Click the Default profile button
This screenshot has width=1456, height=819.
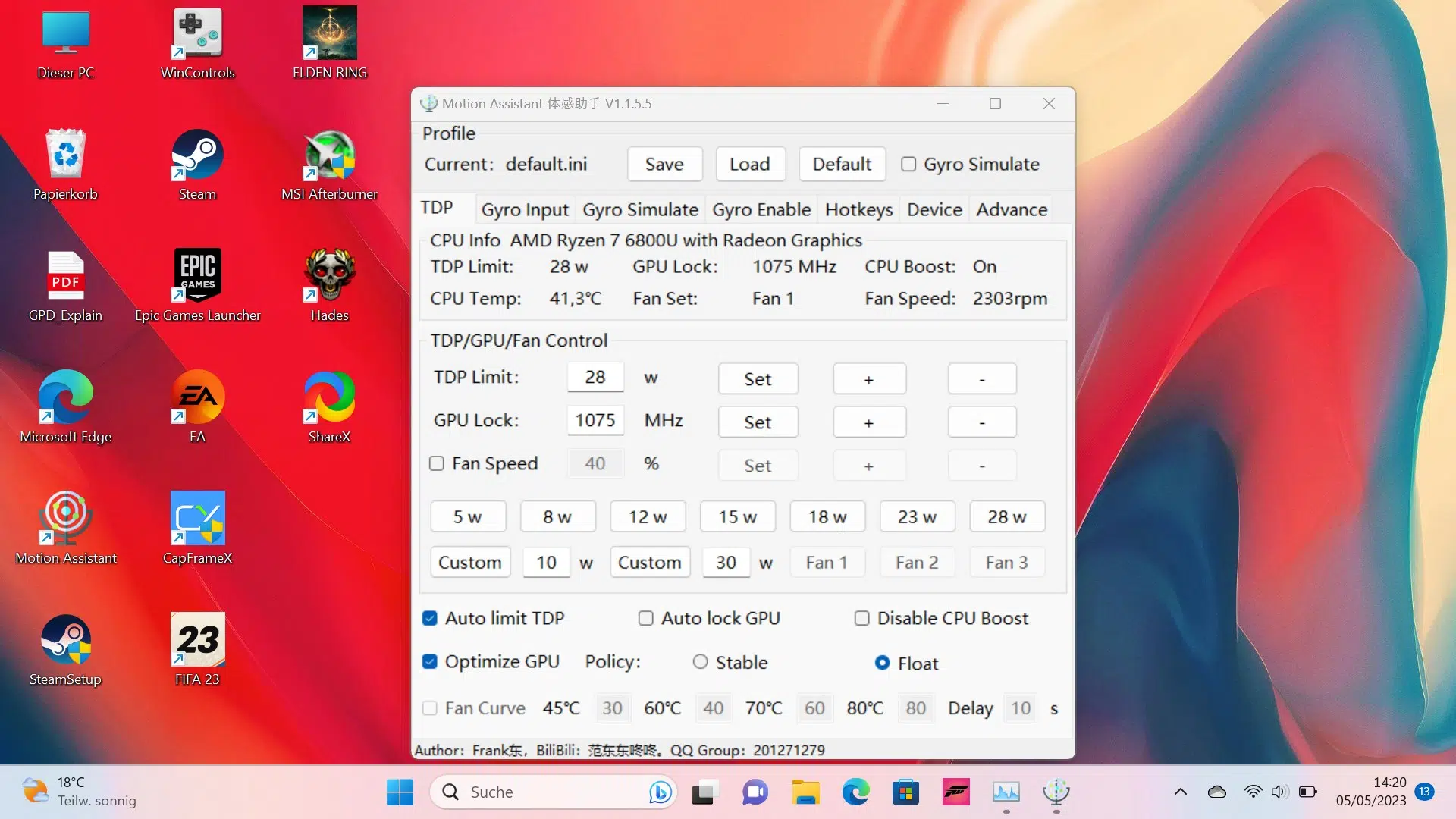pos(842,165)
